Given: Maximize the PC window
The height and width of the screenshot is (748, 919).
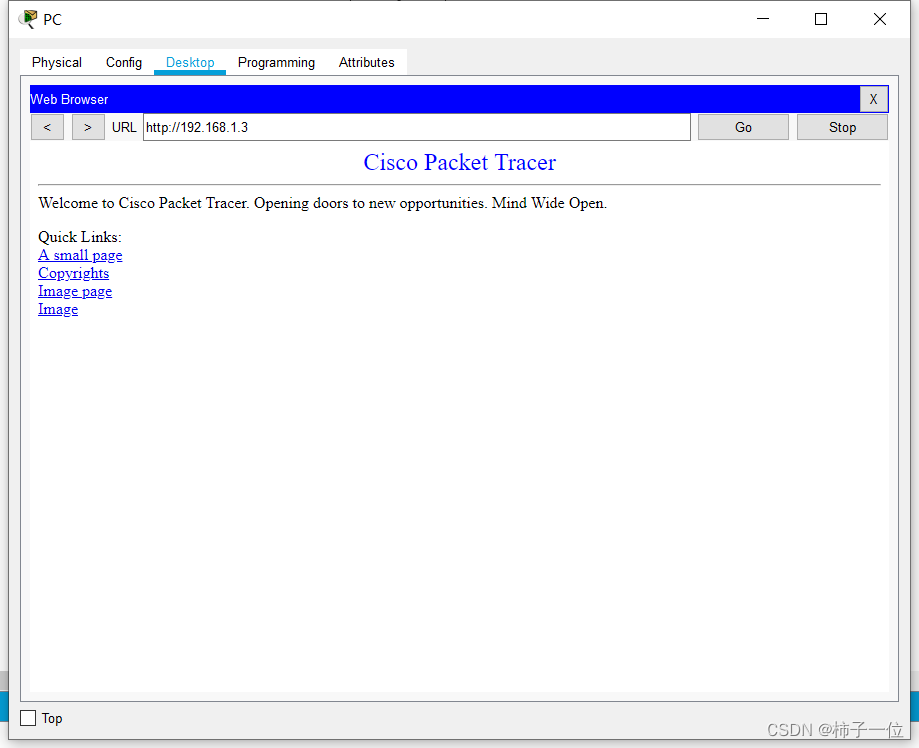Looking at the screenshot, I should tap(821, 19).
